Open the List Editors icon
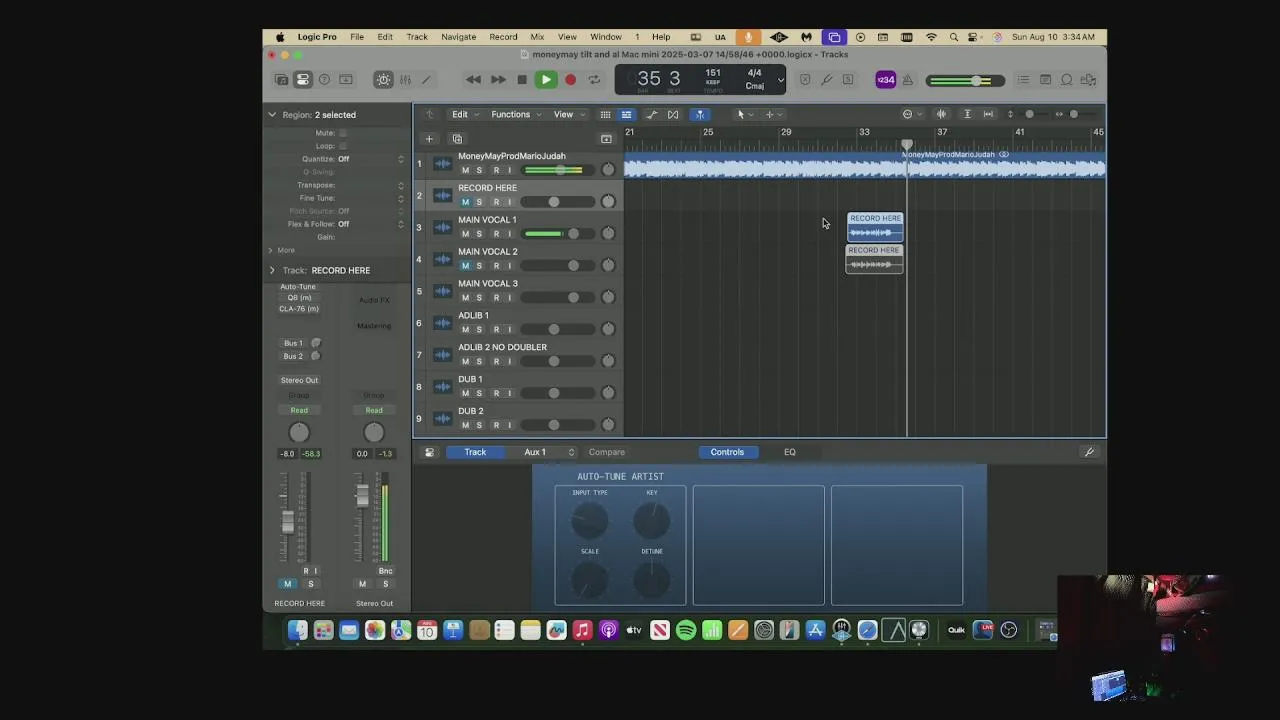Viewport: 1280px width, 720px height. pyautogui.click(x=1023, y=80)
